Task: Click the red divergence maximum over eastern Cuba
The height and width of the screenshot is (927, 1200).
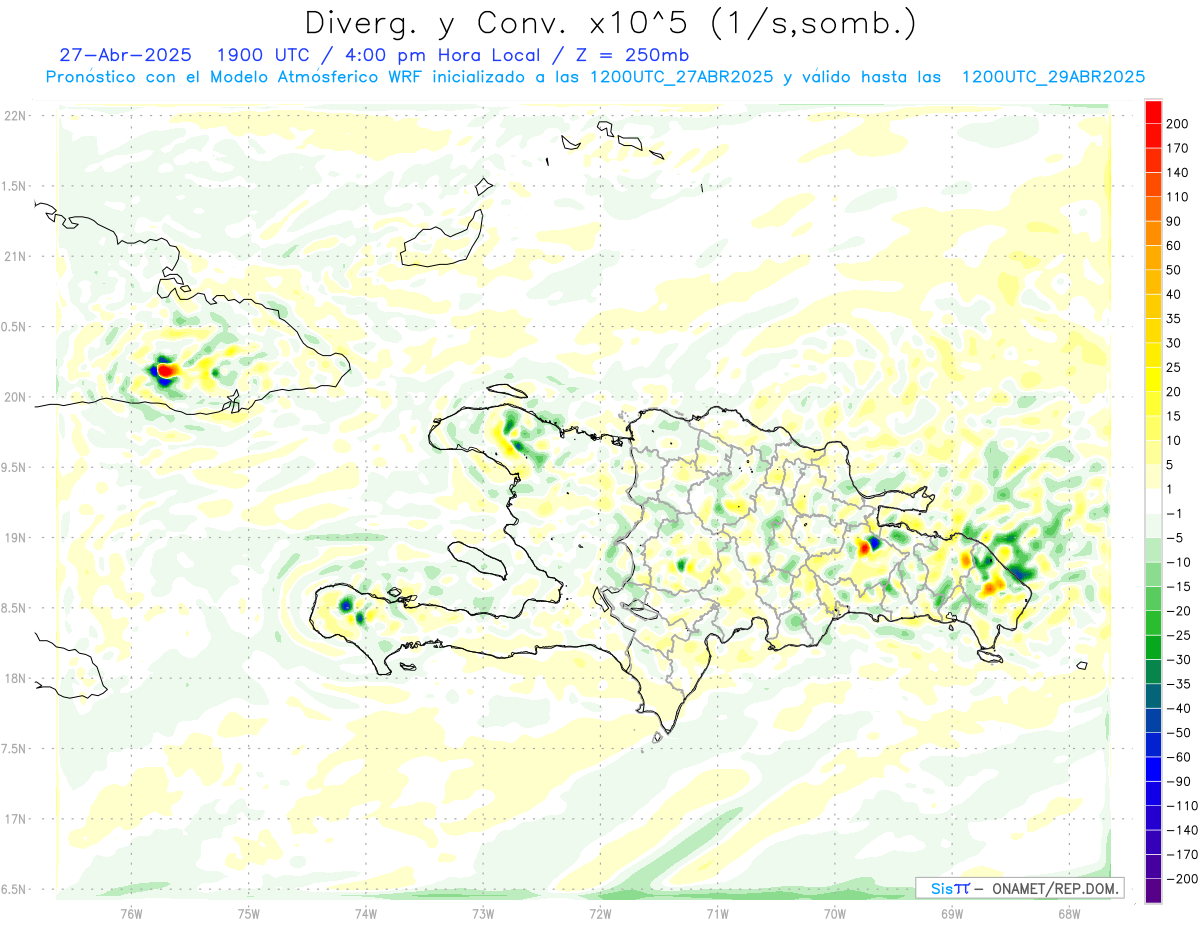Action: coord(167,370)
